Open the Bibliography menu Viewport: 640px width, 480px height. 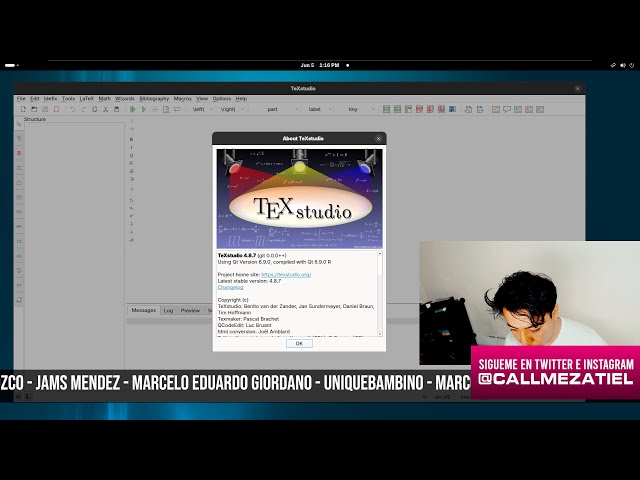click(x=154, y=99)
